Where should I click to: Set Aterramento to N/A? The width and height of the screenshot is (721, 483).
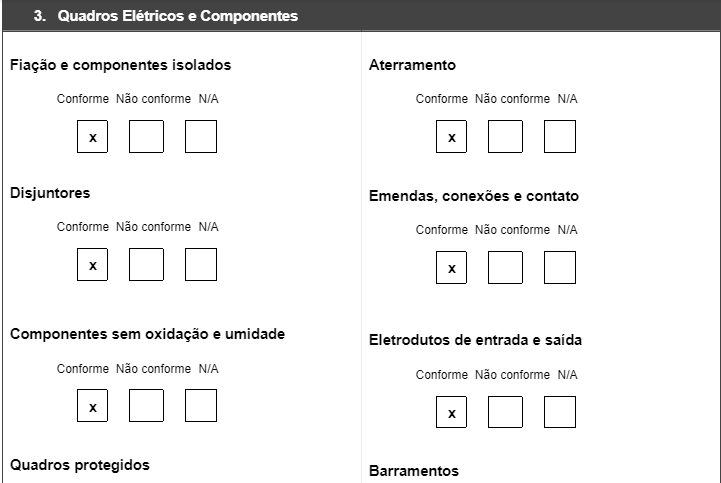tap(560, 137)
